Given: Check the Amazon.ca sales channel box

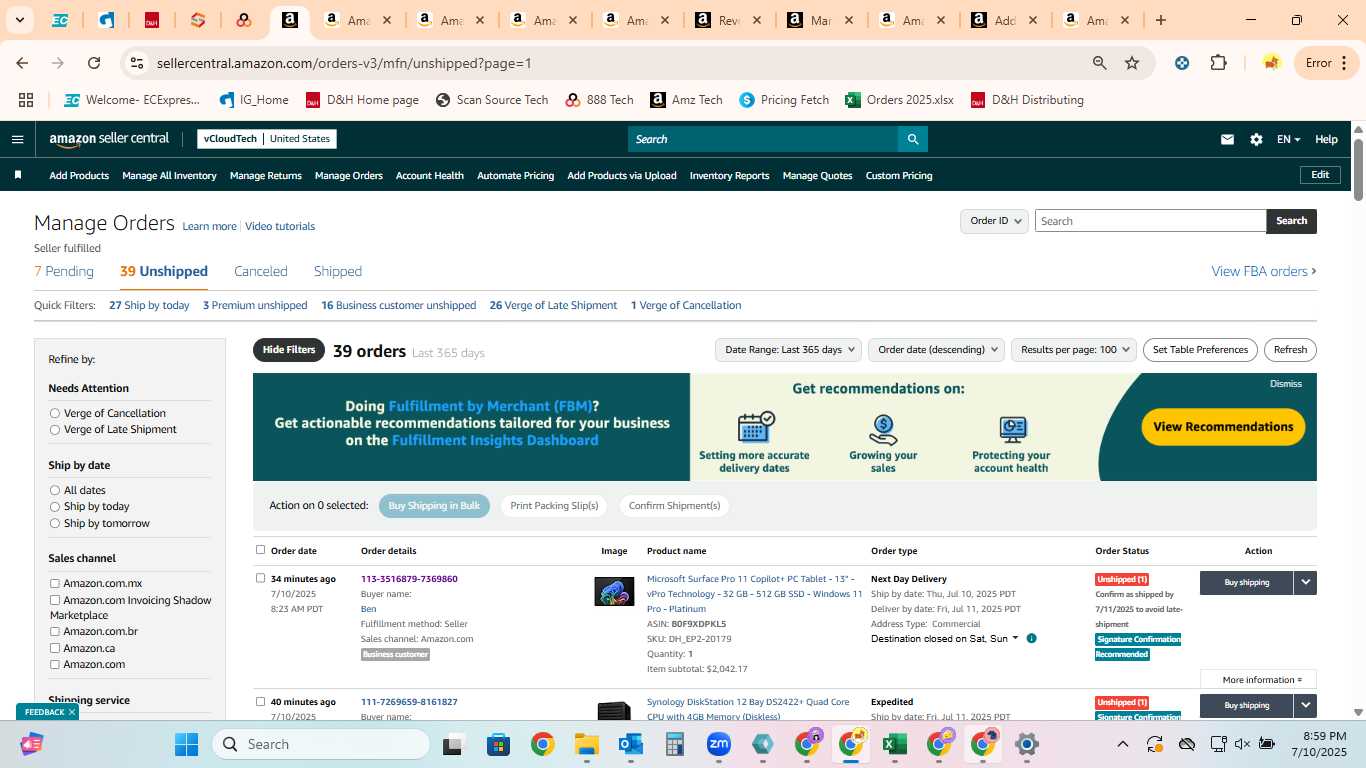Looking at the screenshot, I should [x=55, y=648].
